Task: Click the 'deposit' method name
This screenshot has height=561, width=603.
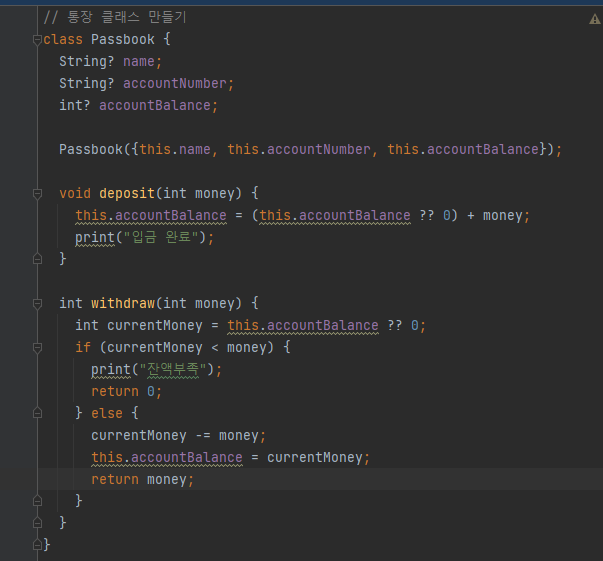Action: (x=127, y=193)
